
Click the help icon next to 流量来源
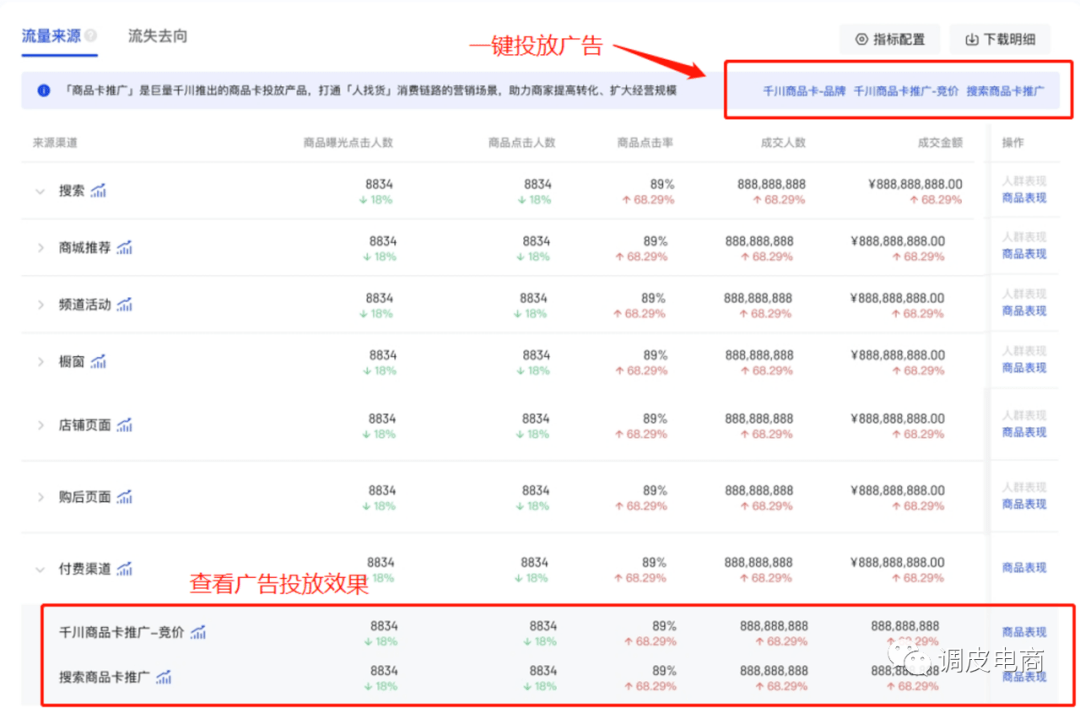coord(91,36)
